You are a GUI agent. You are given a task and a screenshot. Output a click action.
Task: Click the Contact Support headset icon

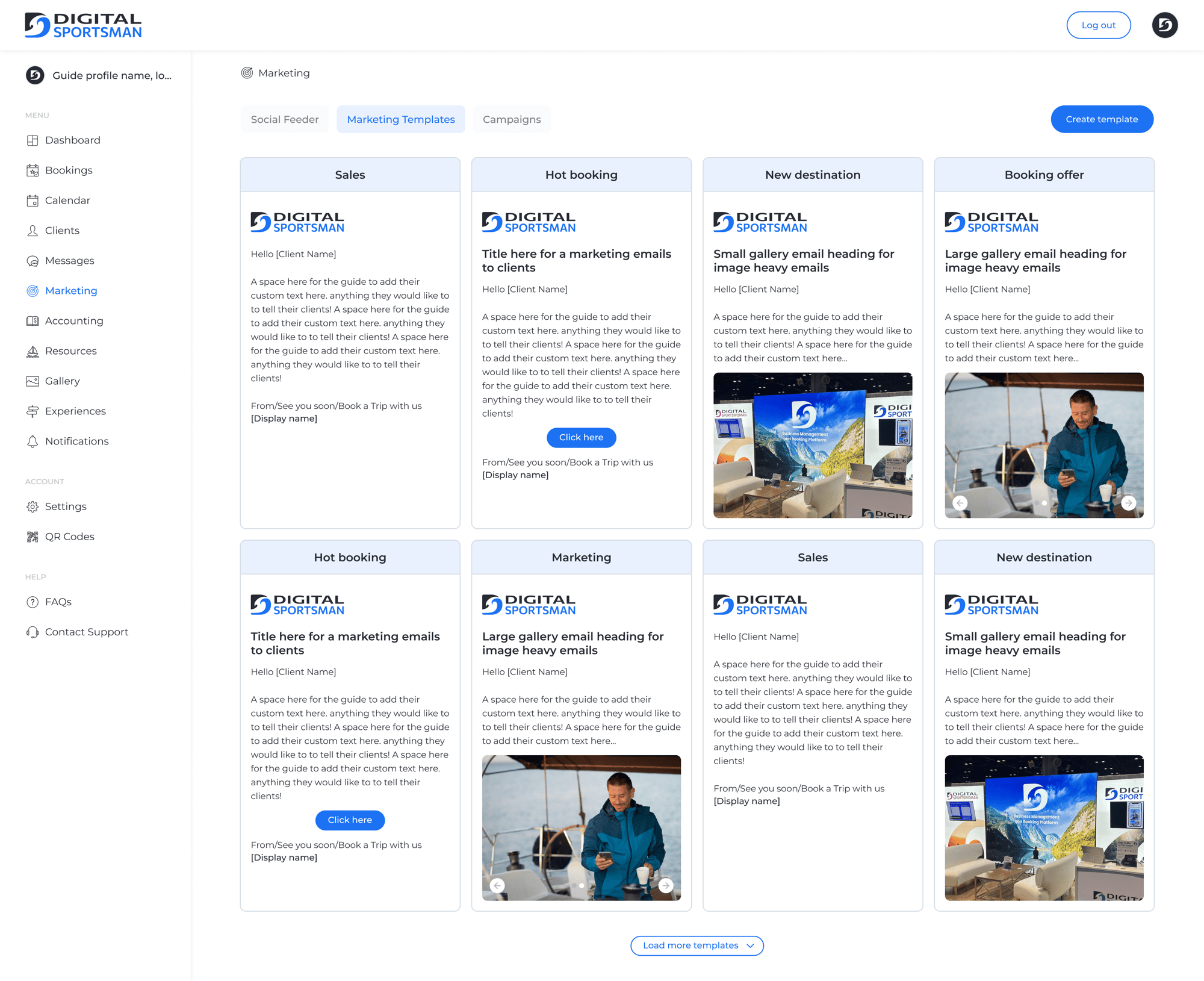click(x=33, y=632)
